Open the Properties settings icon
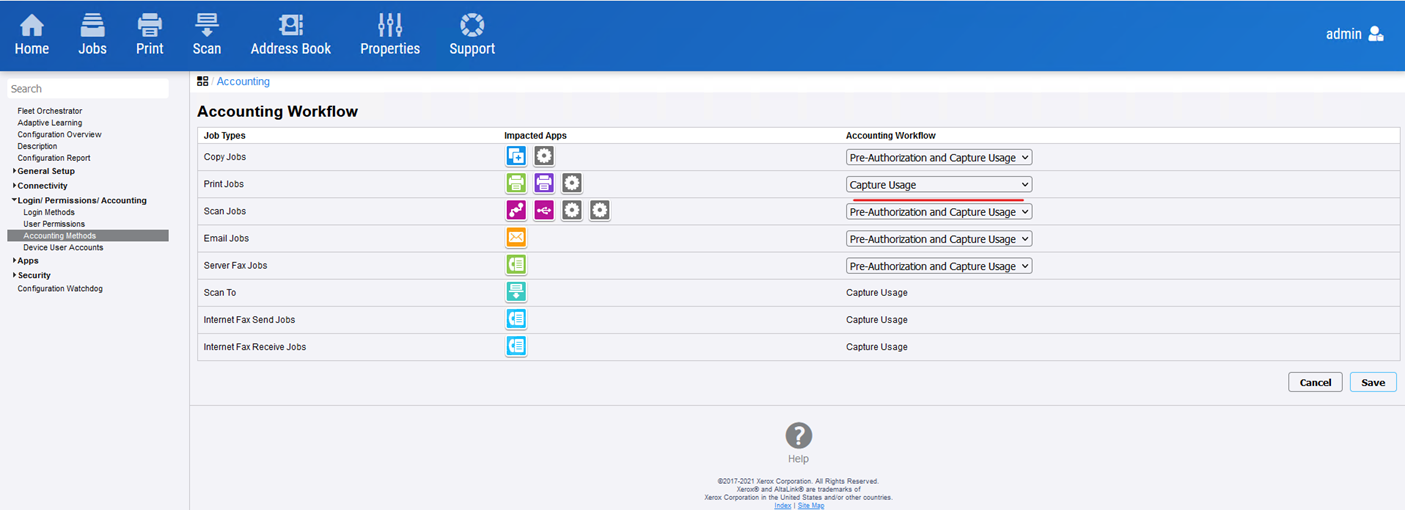This screenshot has width=1405, height=510. pos(390,26)
